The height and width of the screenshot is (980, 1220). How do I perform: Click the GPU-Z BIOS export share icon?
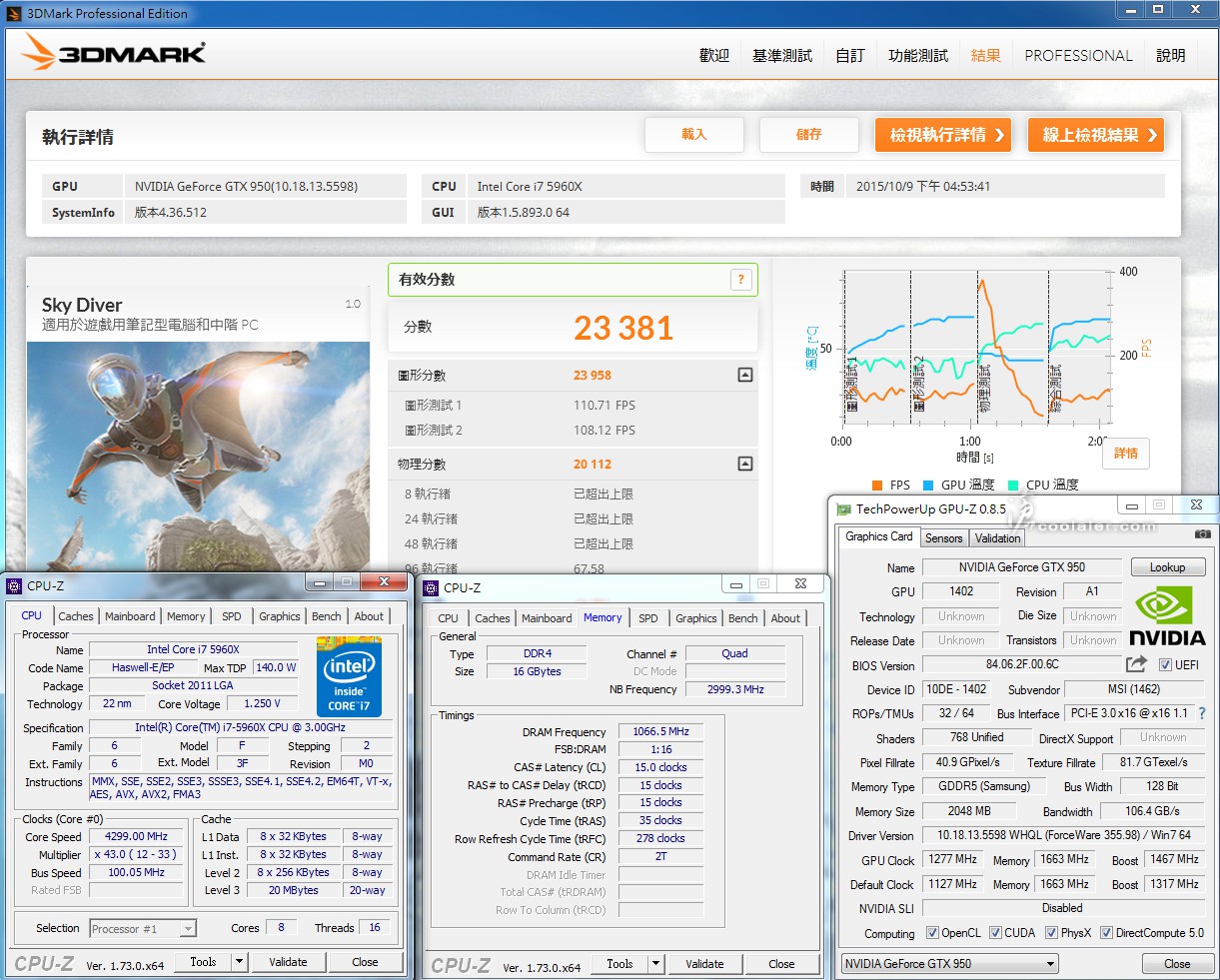(x=1136, y=664)
